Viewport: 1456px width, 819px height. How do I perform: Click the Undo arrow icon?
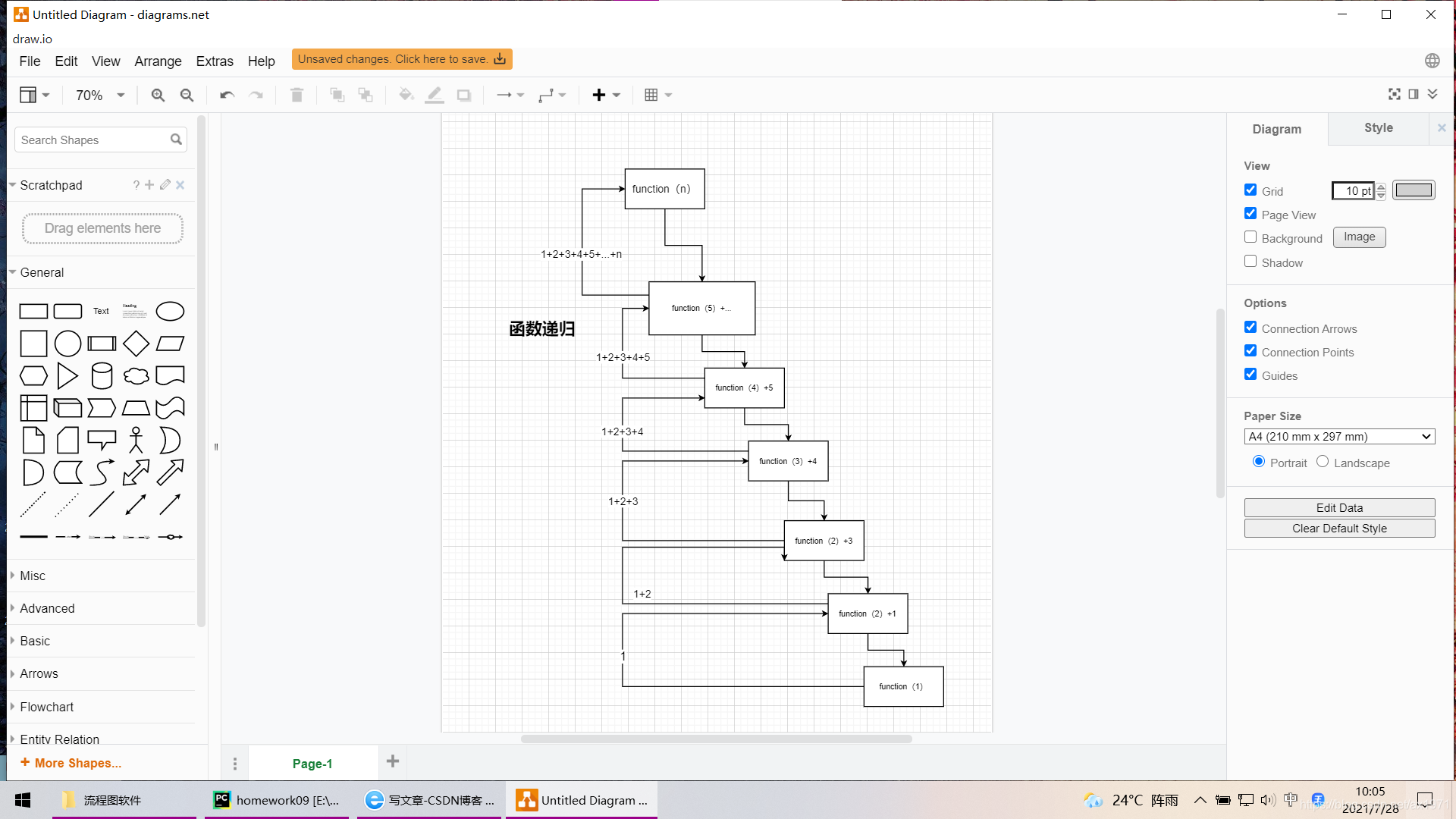point(227,95)
